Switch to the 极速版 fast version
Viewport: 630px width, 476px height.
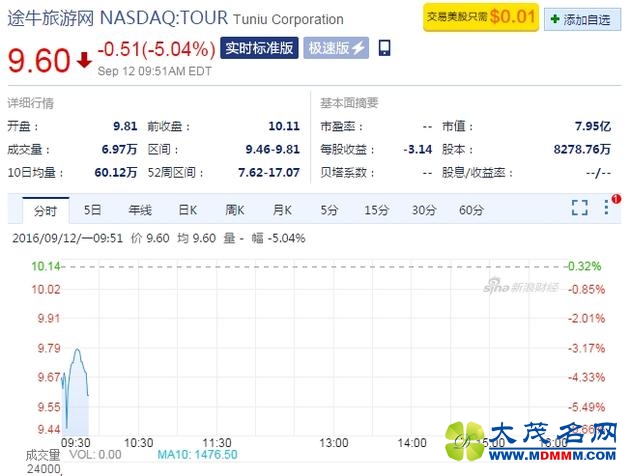click(x=336, y=48)
